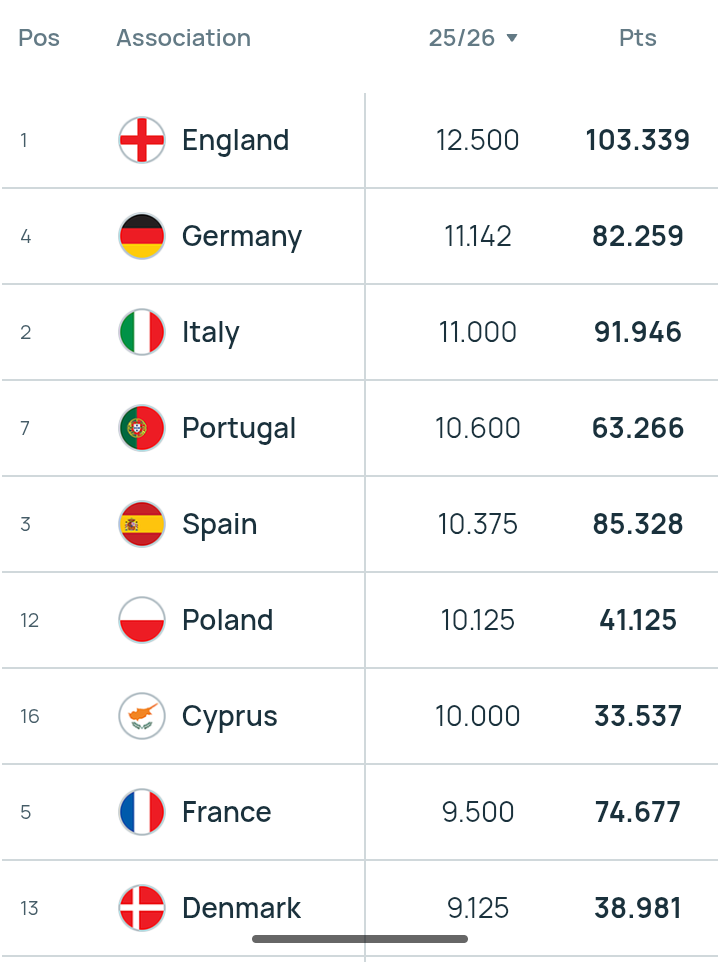Click the Spain flag icon
This screenshot has height=962, width=720.
142,524
